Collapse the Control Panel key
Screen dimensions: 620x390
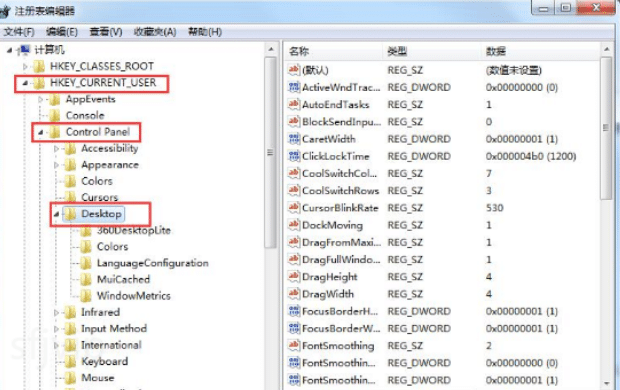point(40,133)
